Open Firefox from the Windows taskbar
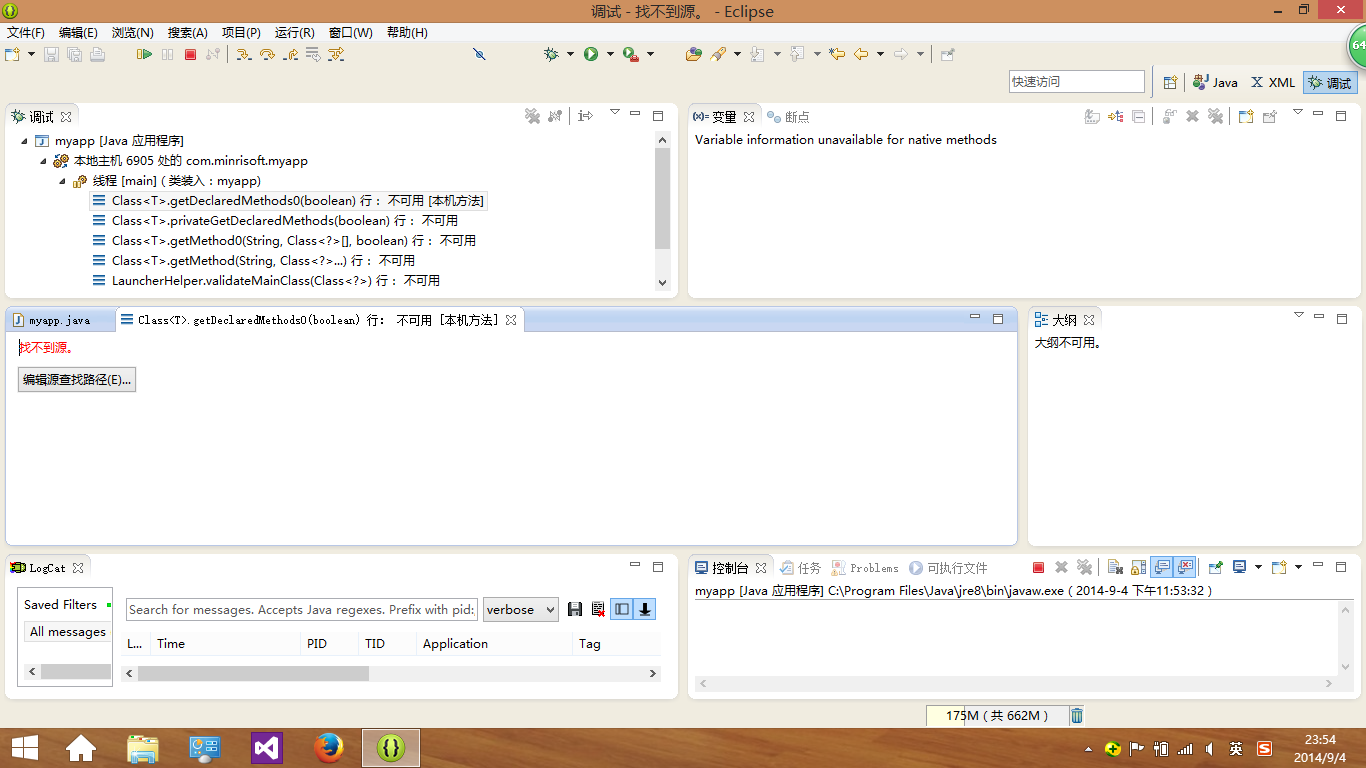Screen dimensions: 1366x768 tap(329, 748)
